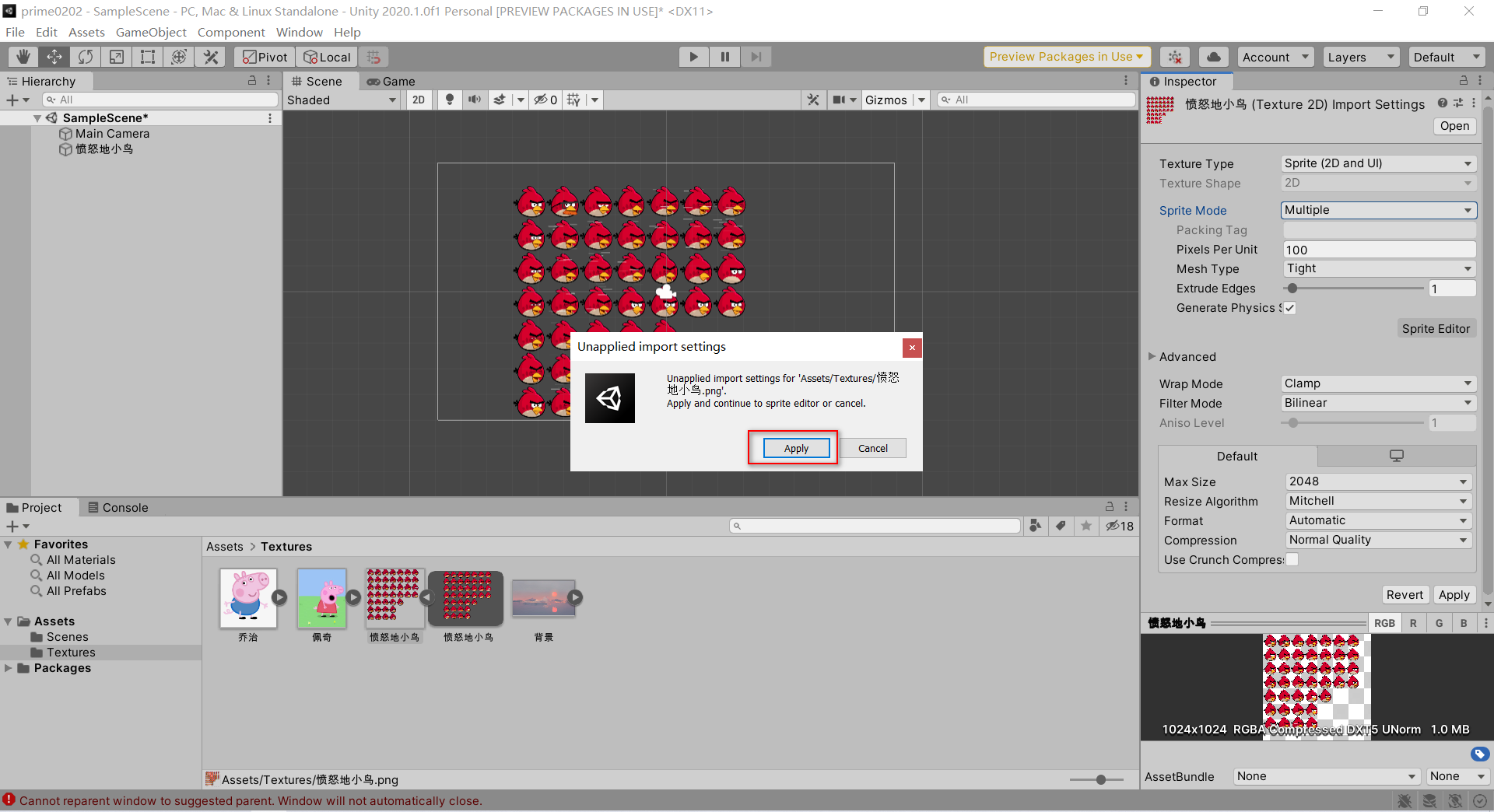Screen dimensions: 1494x812
Task: Toggle hidden packages count in Project
Action: tap(1120, 526)
